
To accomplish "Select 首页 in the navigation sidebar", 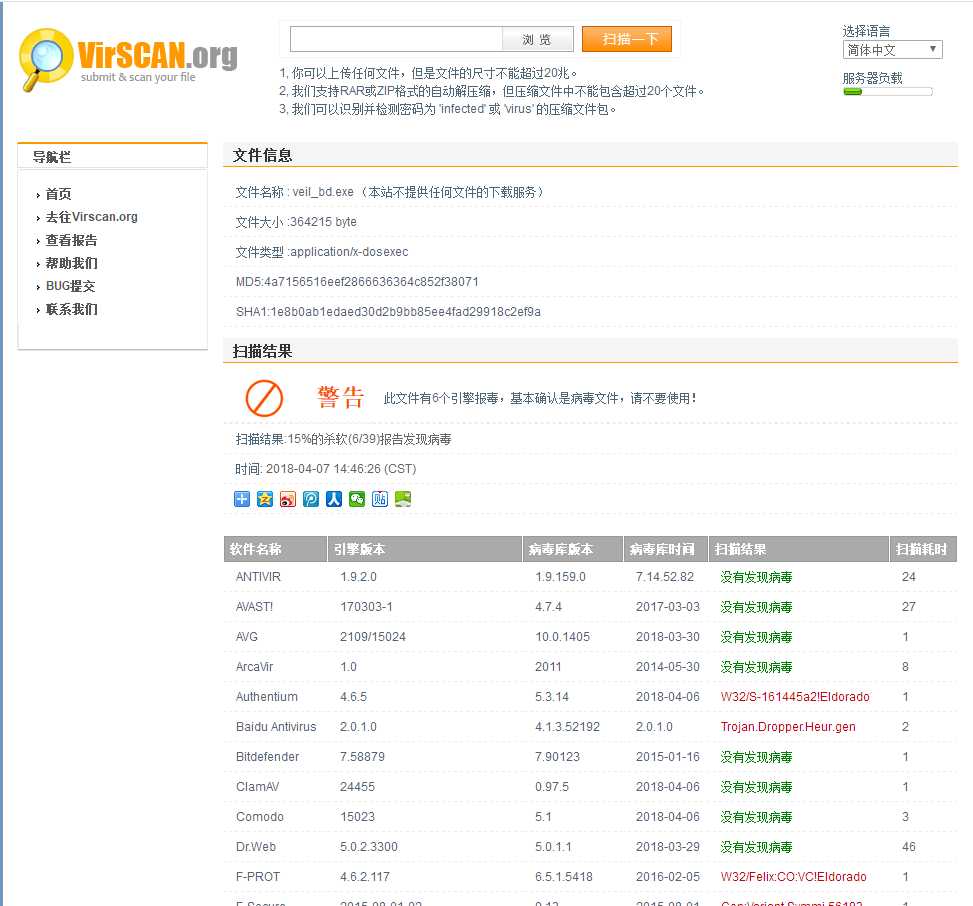I will point(57,193).
